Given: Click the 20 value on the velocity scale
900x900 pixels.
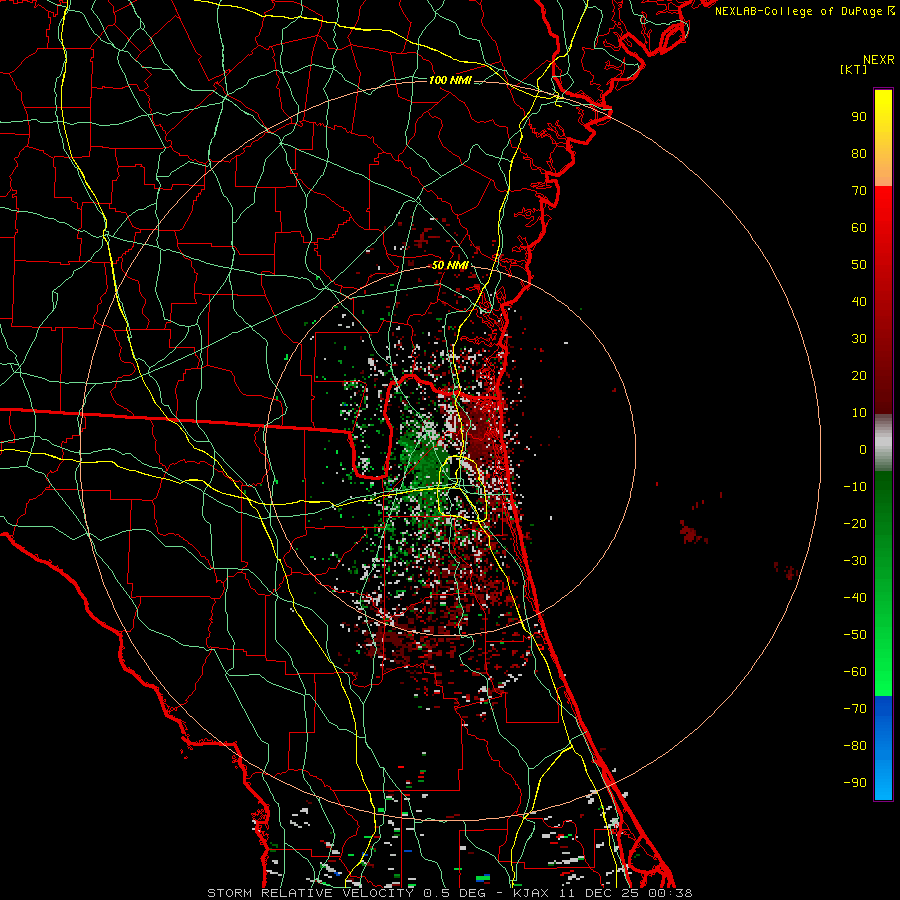Looking at the screenshot, I should coord(859,375).
